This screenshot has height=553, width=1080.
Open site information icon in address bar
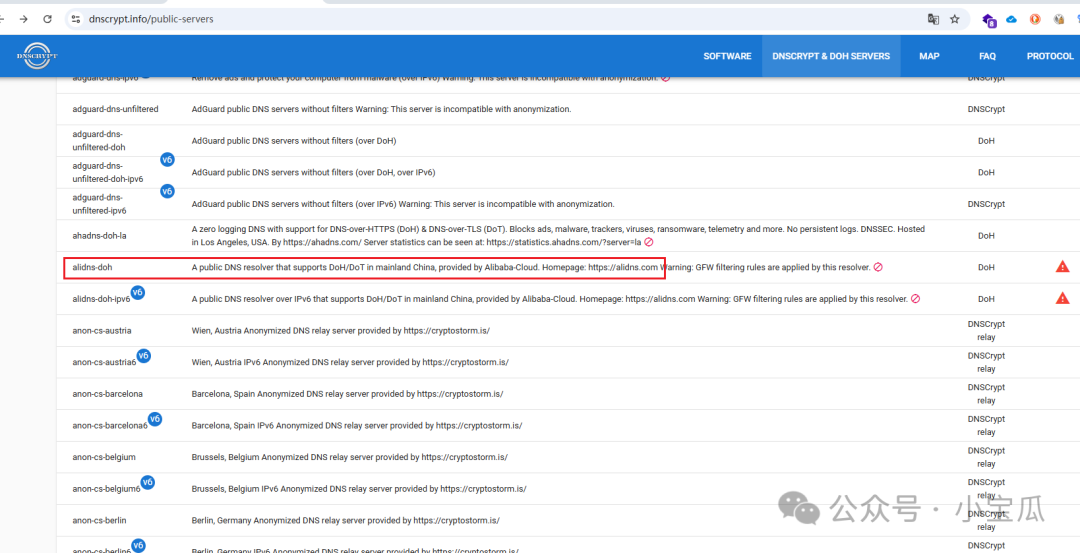pos(75,19)
